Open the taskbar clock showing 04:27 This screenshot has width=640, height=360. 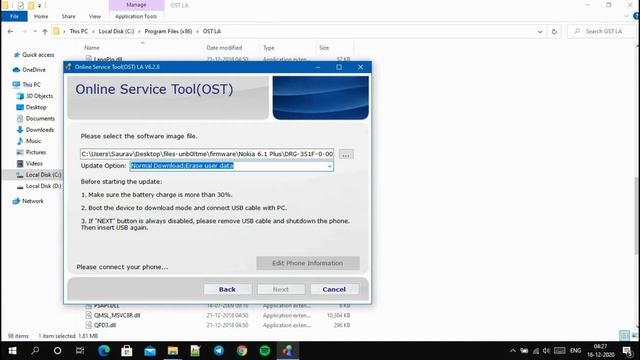600,351
